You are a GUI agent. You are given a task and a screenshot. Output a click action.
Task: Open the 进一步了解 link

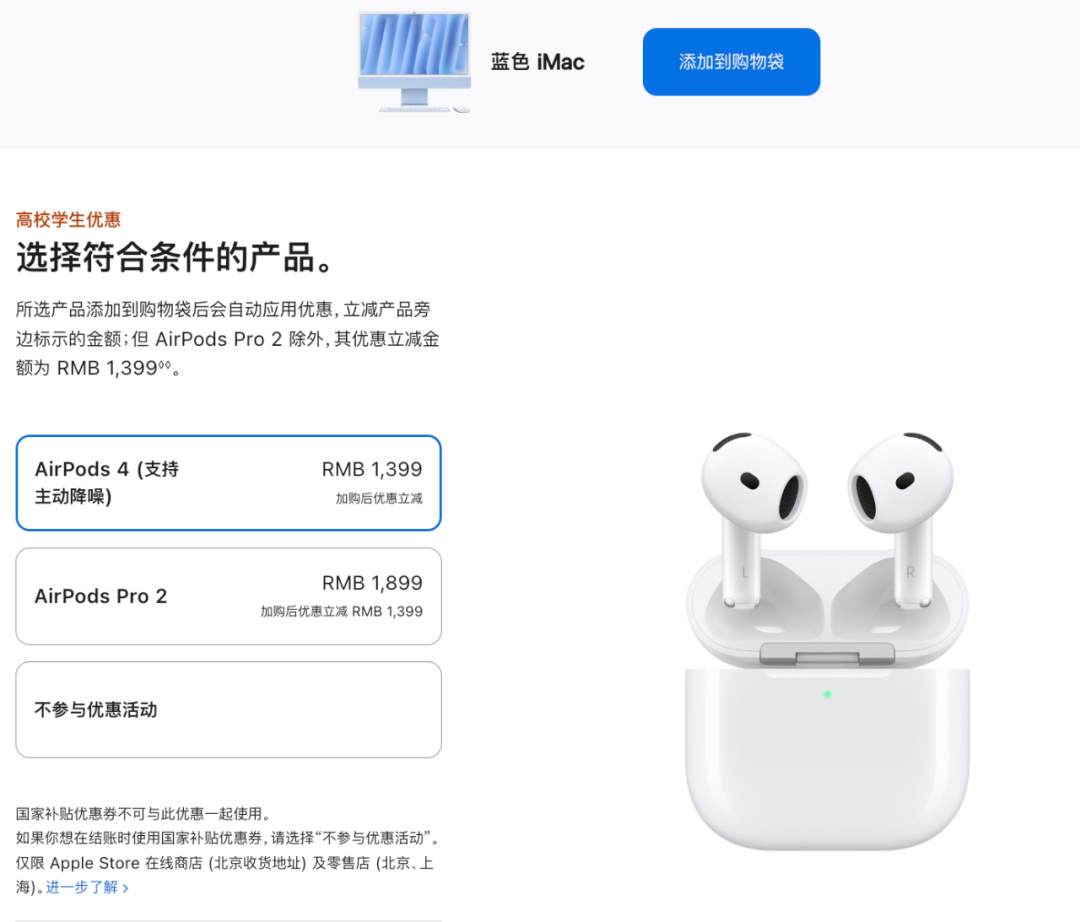coord(81,887)
